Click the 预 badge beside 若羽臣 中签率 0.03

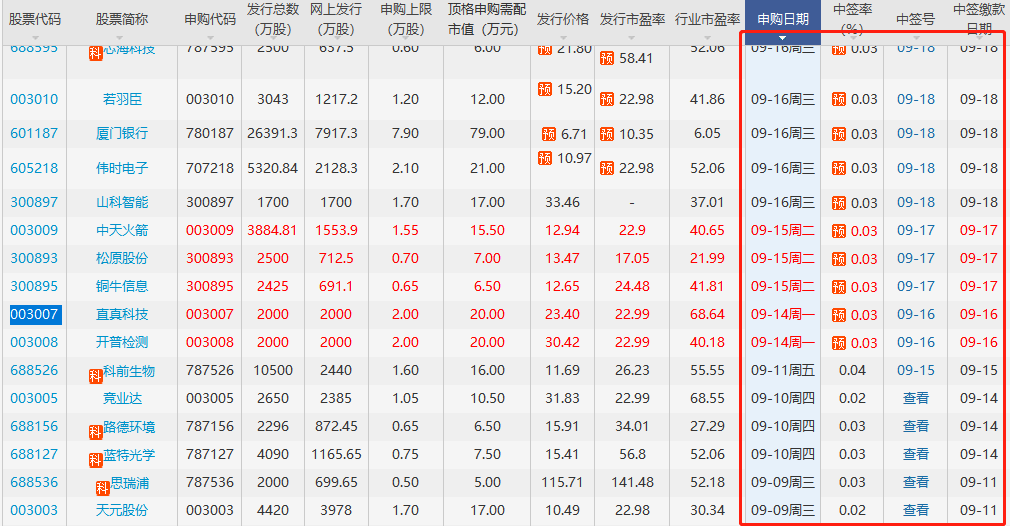839,99
